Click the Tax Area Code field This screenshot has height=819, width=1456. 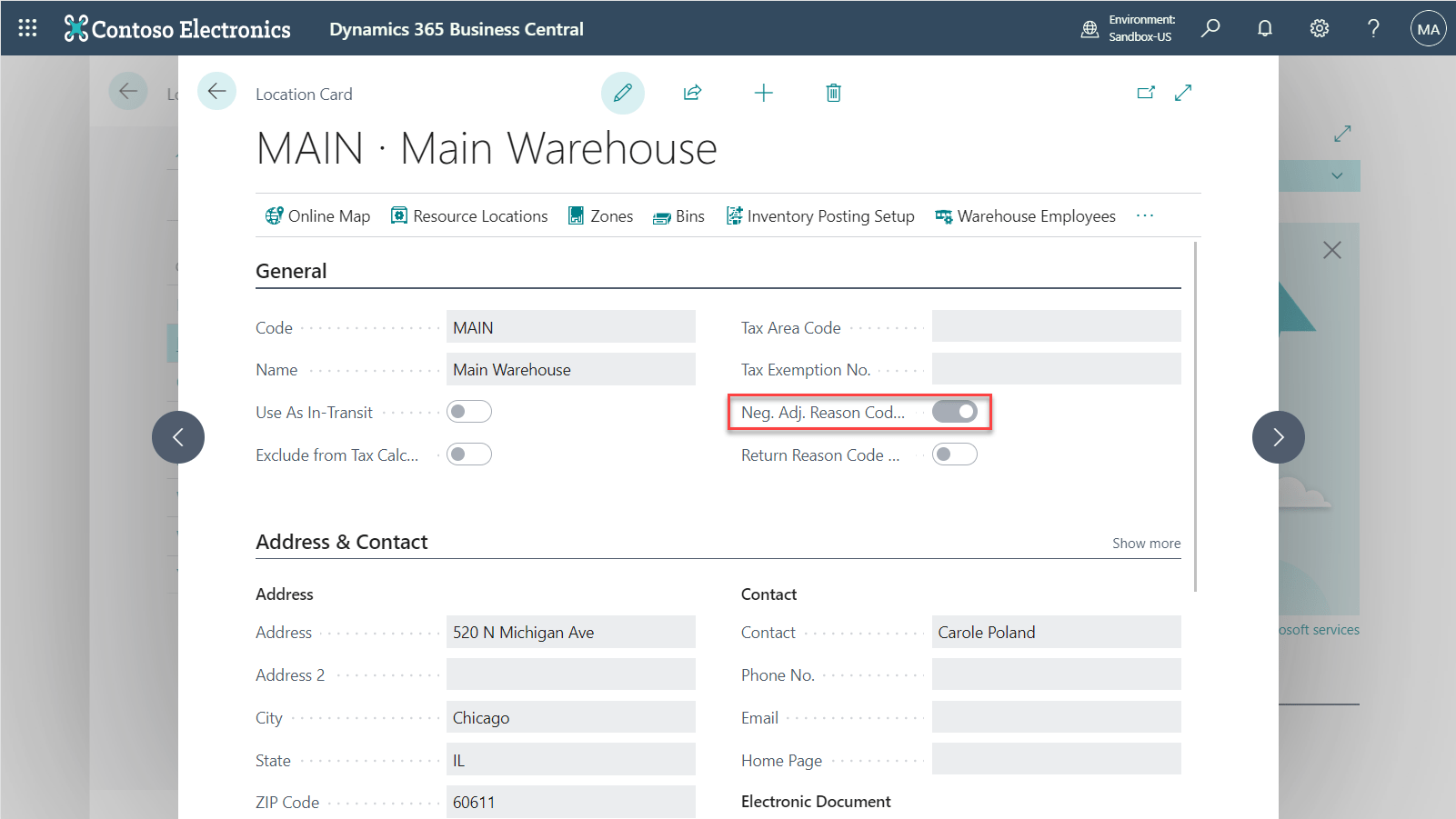1057,326
